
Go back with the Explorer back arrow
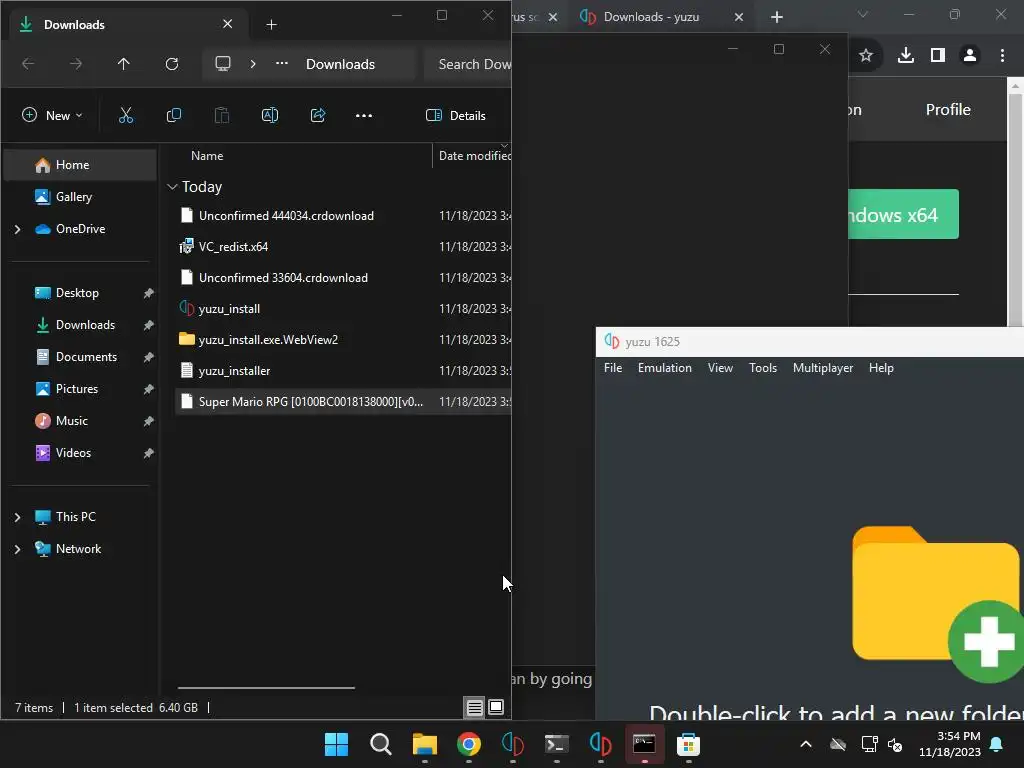[28, 64]
